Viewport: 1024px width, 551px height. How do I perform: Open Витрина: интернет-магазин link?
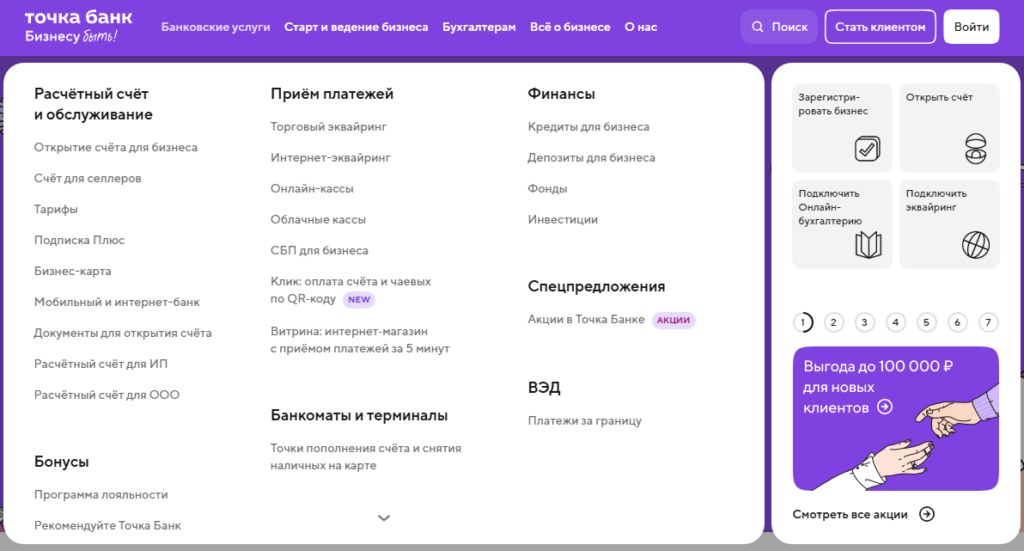pos(360,340)
